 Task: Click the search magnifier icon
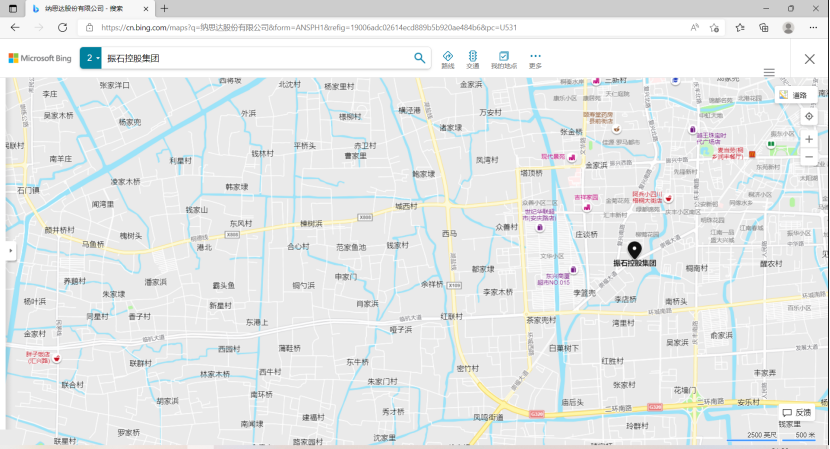[x=420, y=58]
